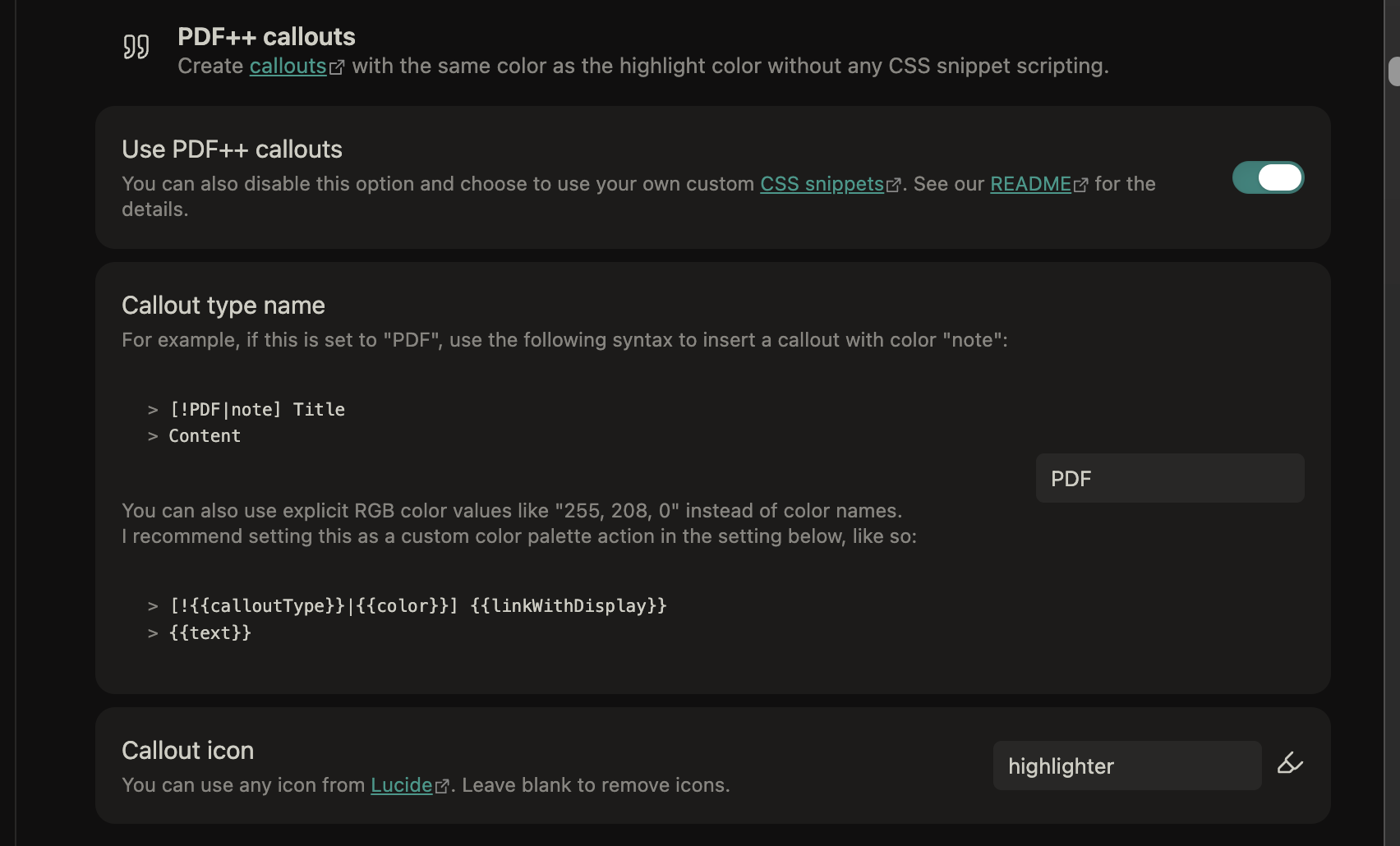Click the settings scrollbar thumb
Viewport: 1400px width, 846px height.
[1393, 71]
